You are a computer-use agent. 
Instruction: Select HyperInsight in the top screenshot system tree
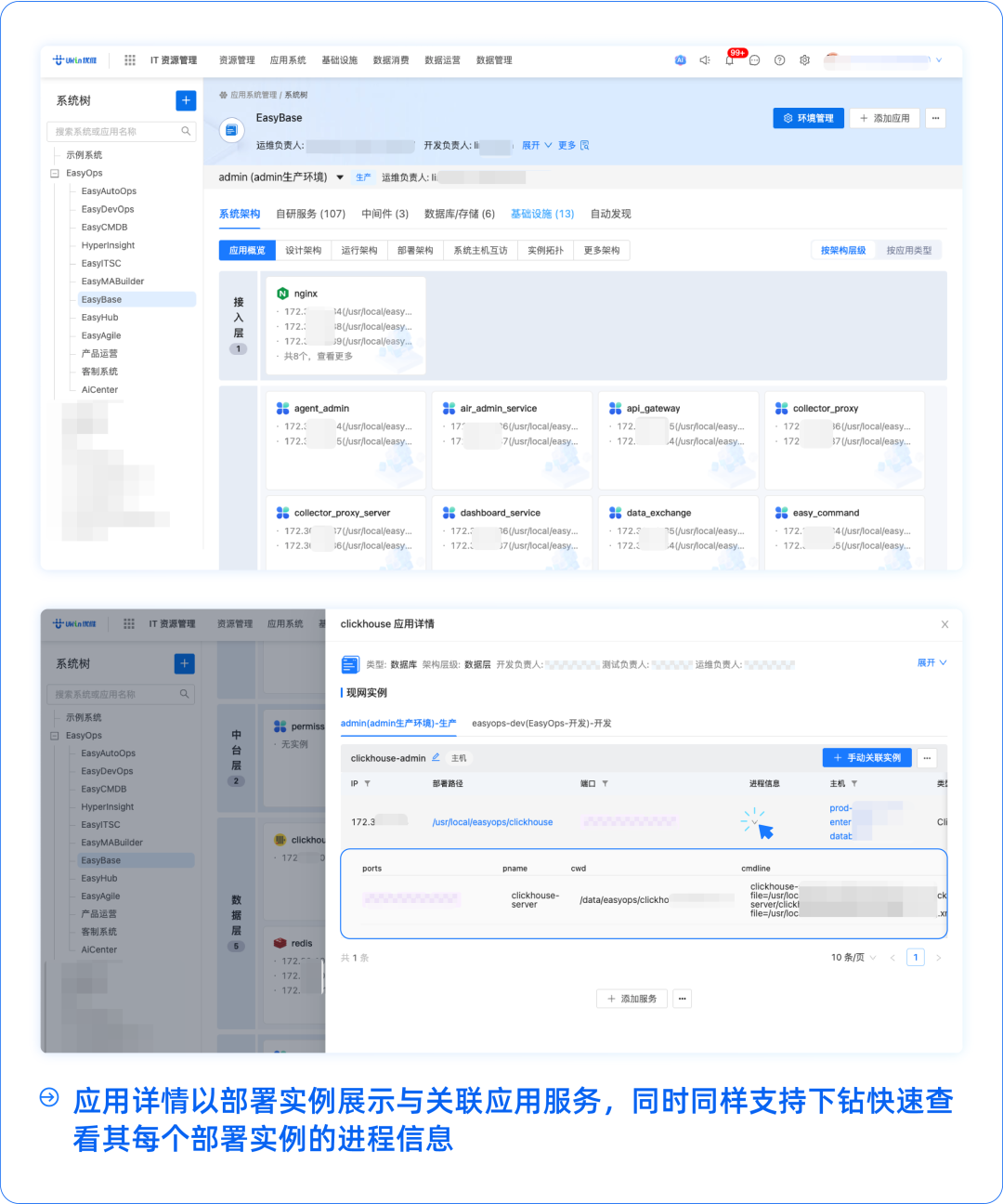click(x=108, y=245)
